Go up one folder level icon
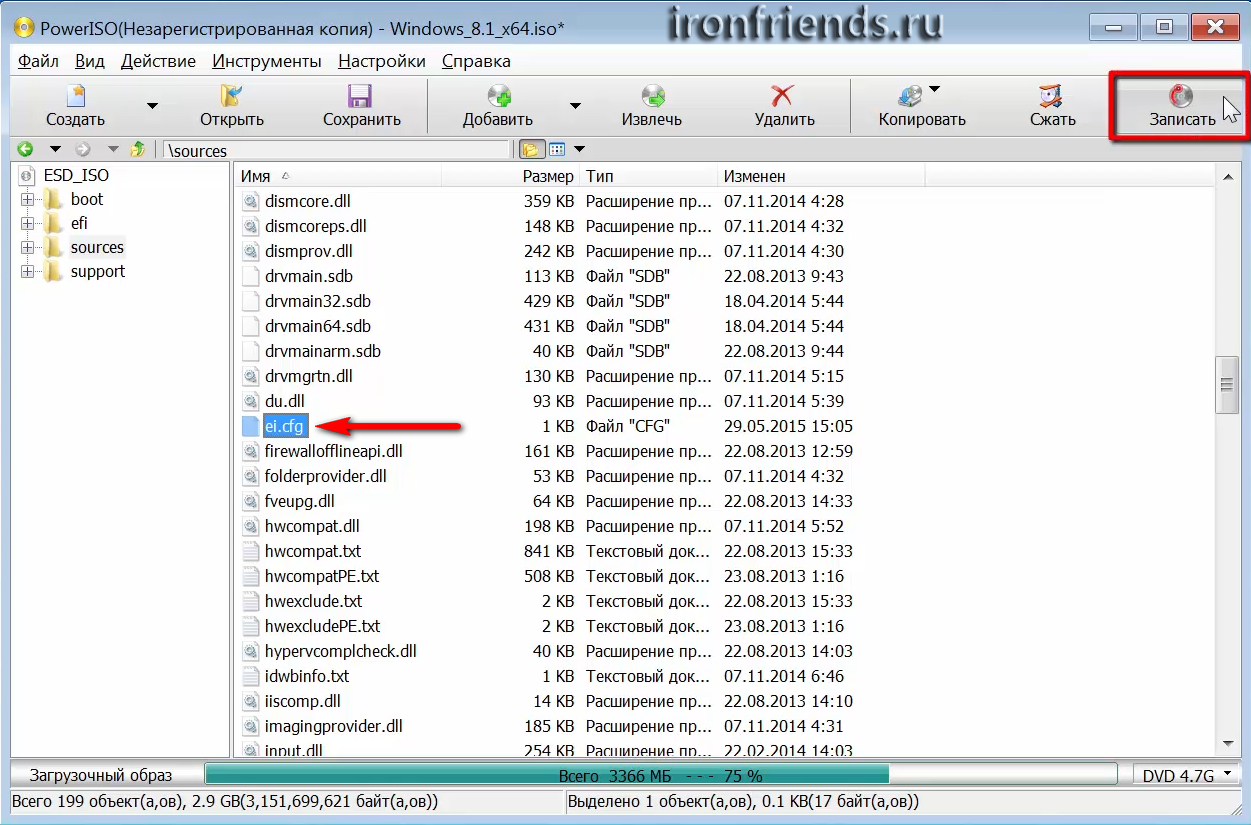The width and height of the screenshot is (1251, 825). [x=138, y=150]
